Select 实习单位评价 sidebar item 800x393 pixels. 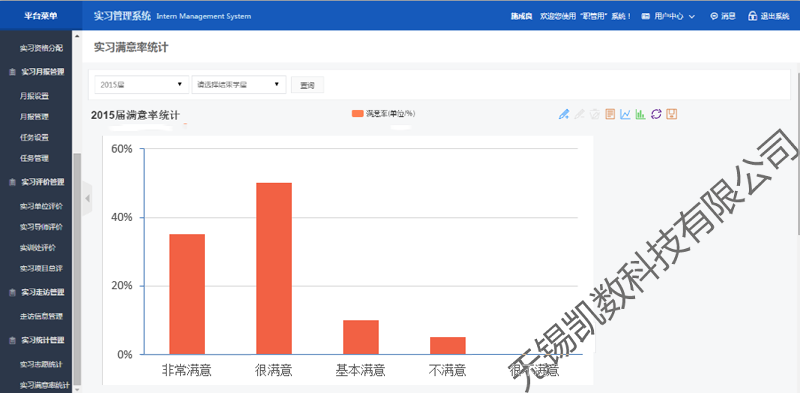41,206
